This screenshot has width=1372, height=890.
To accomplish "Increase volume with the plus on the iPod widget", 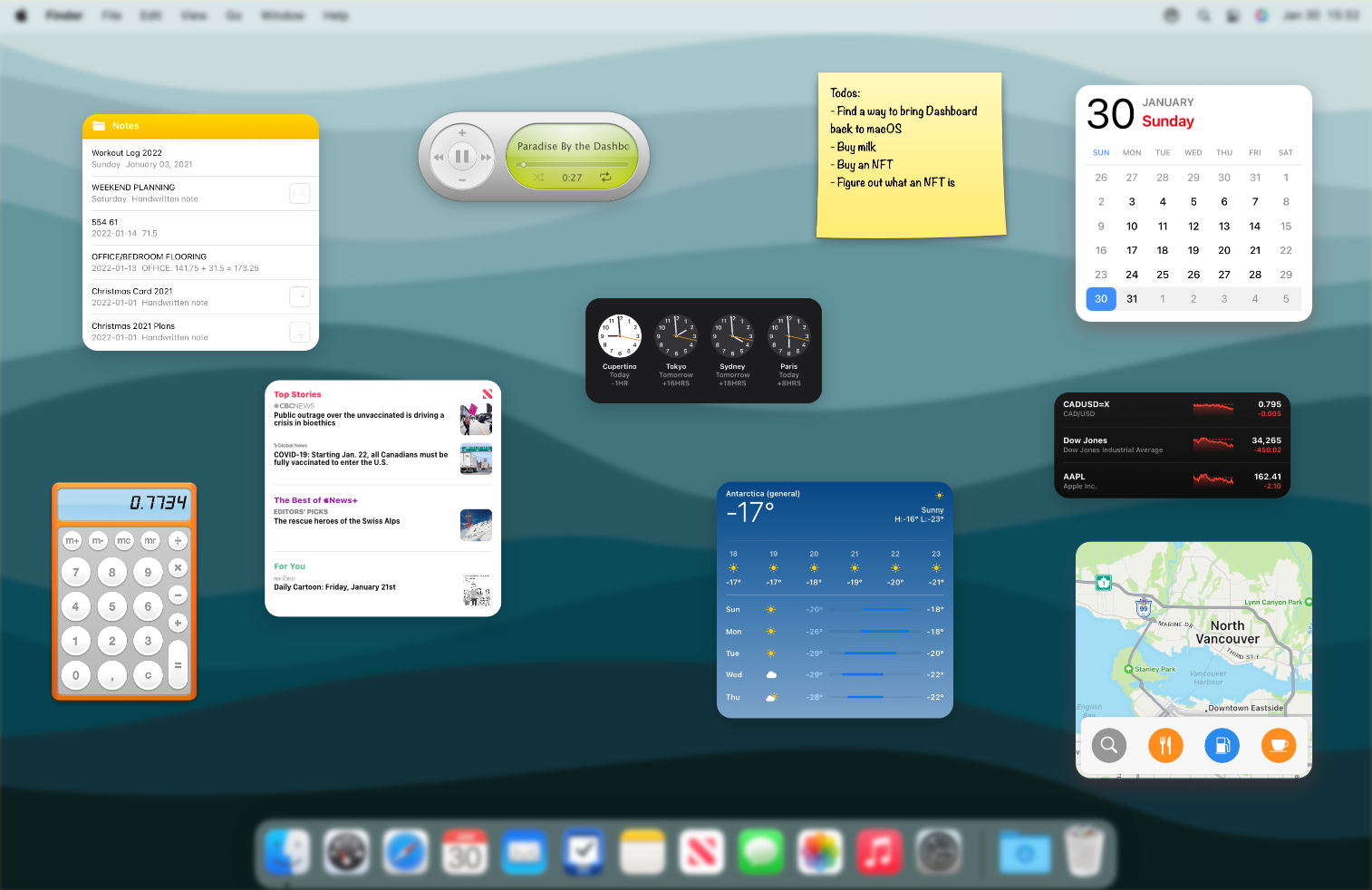I will coord(461,132).
